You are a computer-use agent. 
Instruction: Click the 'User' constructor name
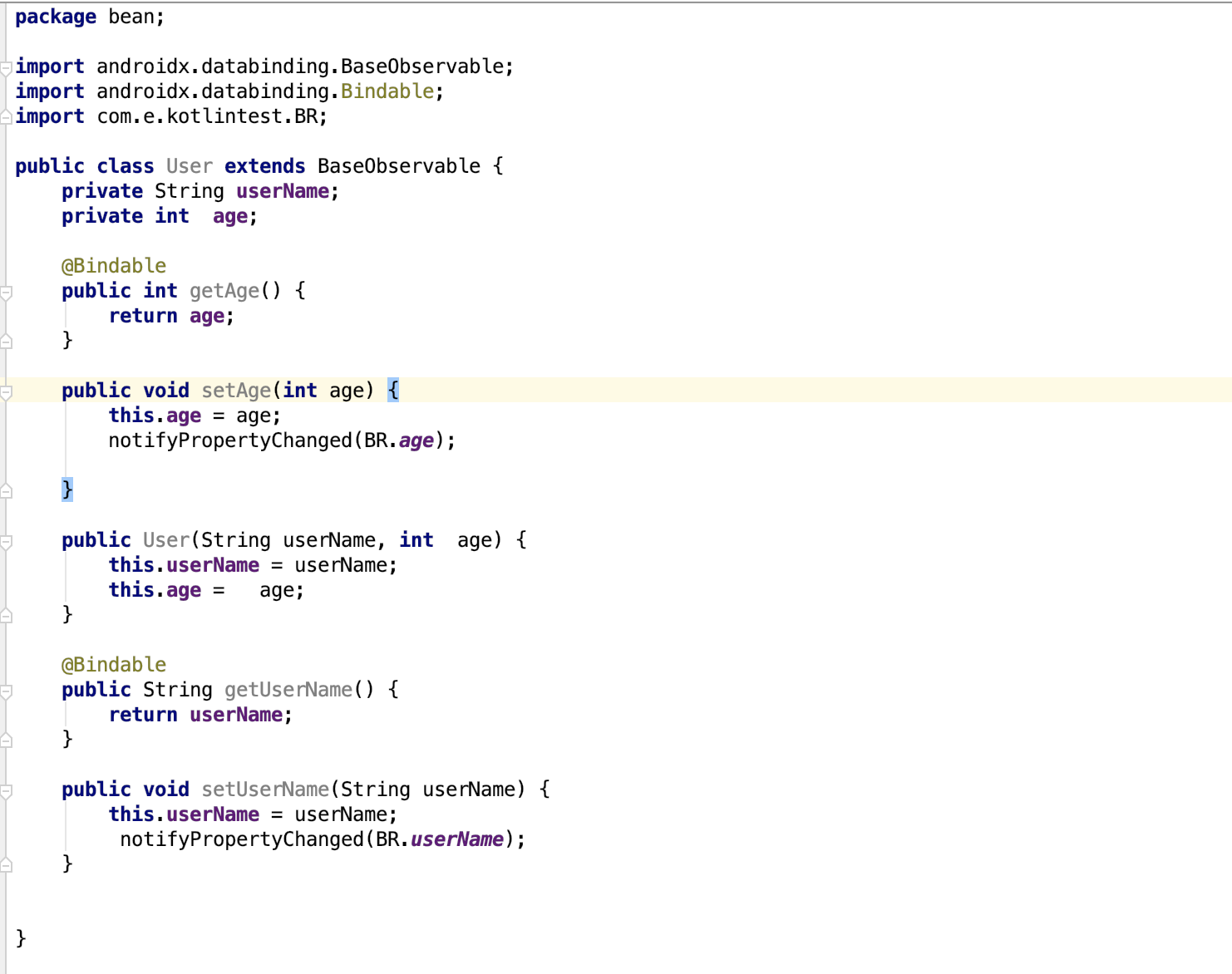coord(166,540)
